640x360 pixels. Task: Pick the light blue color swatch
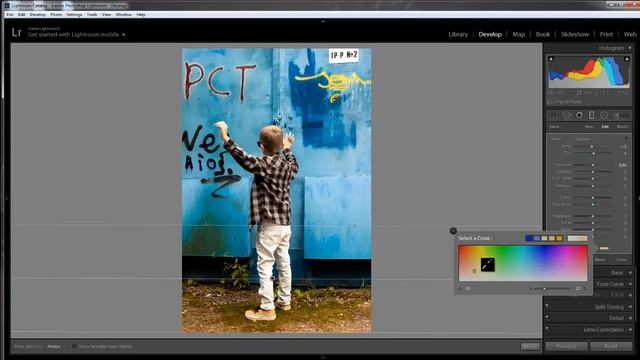pyautogui.click(x=537, y=238)
